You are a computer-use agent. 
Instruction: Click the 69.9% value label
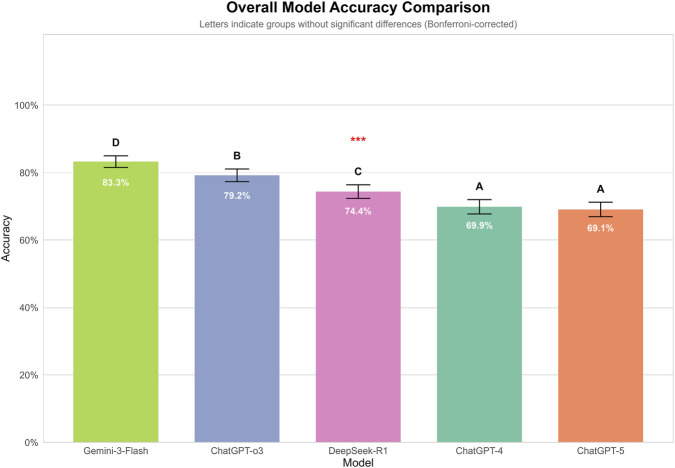coord(479,226)
